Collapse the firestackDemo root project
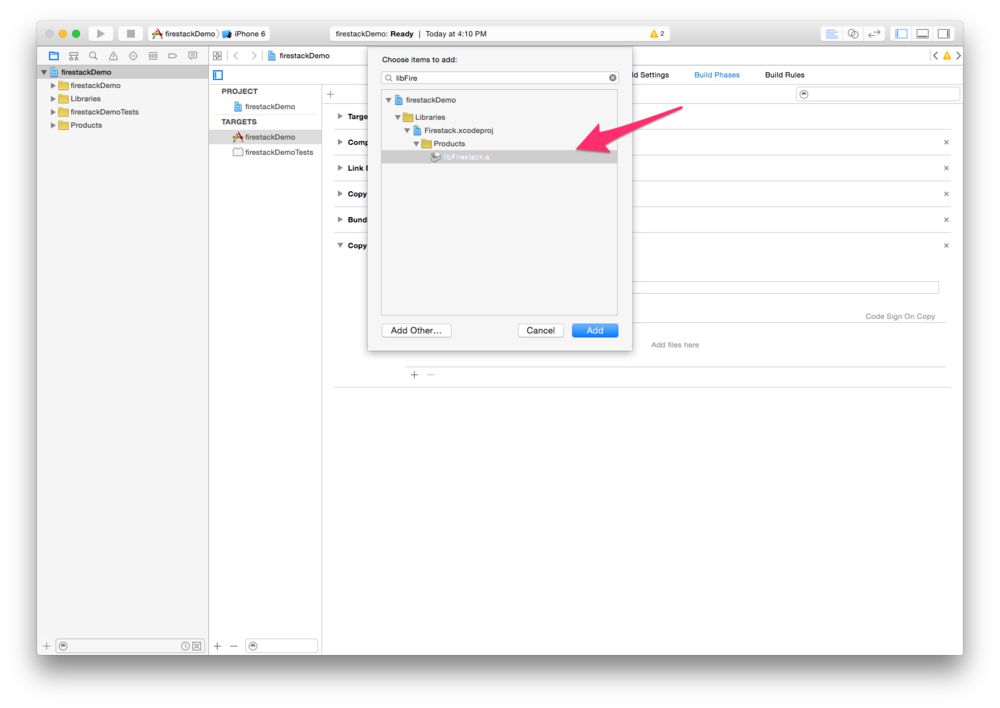Image resolution: width=1000 pixels, height=708 pixels. (x=44, y=72)
